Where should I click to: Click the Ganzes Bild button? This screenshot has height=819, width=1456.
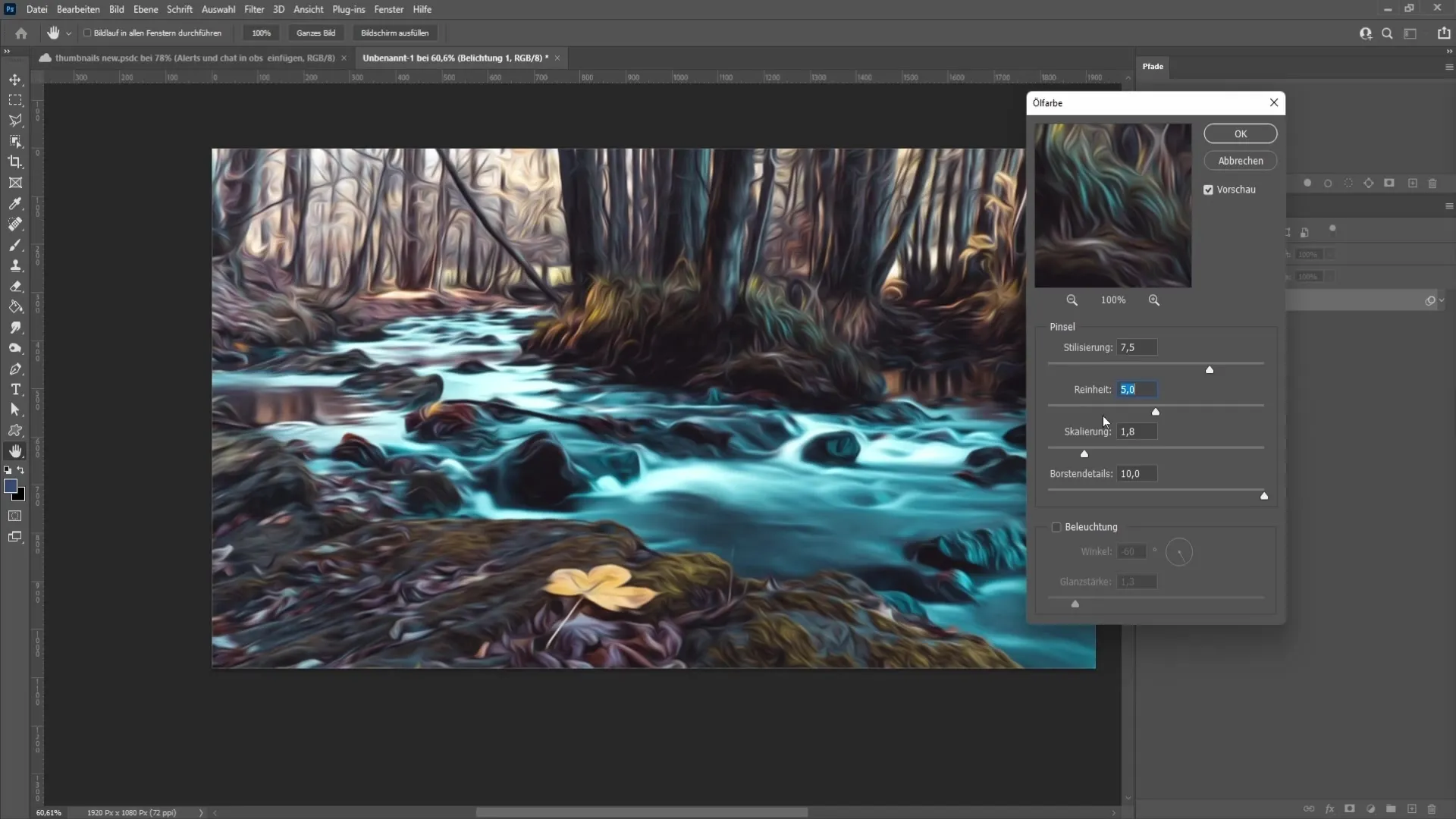315,33
